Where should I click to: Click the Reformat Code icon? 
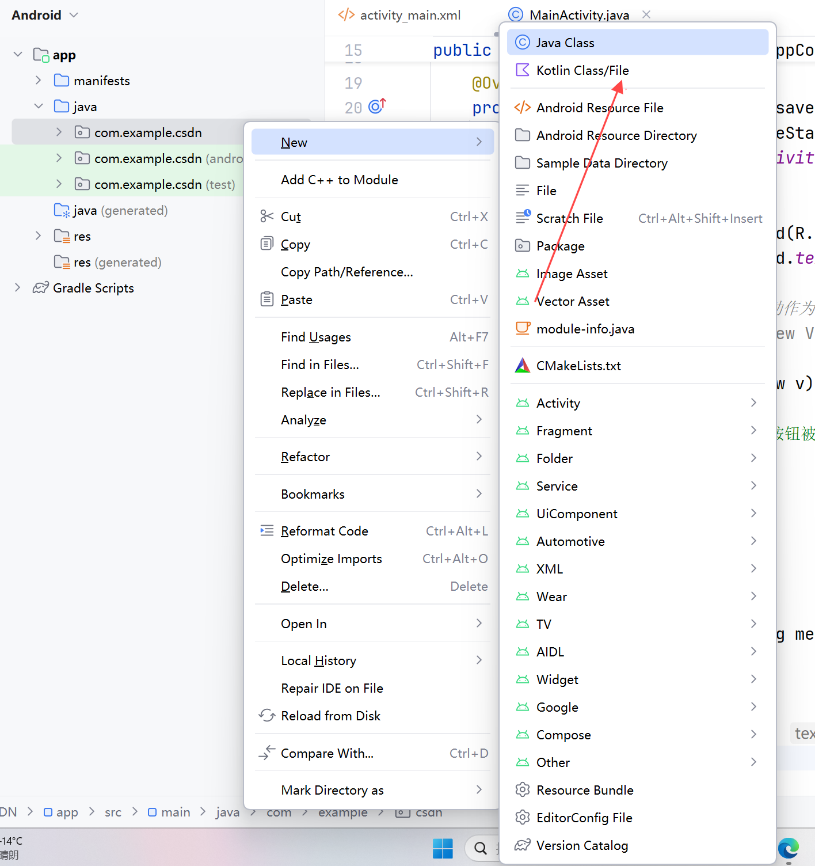[x=267, y=531]
